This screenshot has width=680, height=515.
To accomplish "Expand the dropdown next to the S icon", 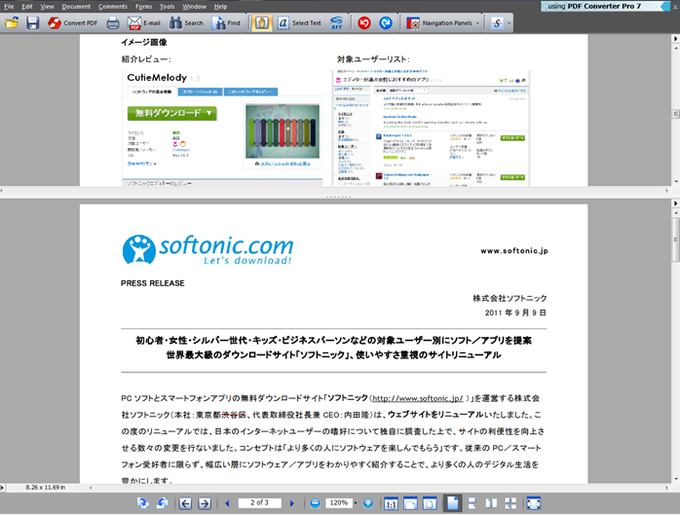I will click(509, 23).
